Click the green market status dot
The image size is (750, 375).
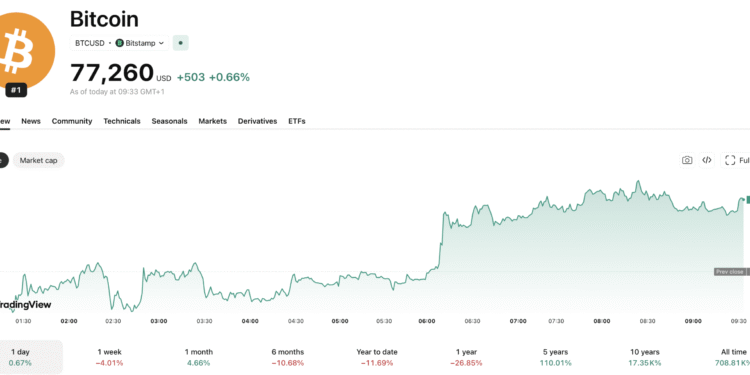tap(180, 43)
